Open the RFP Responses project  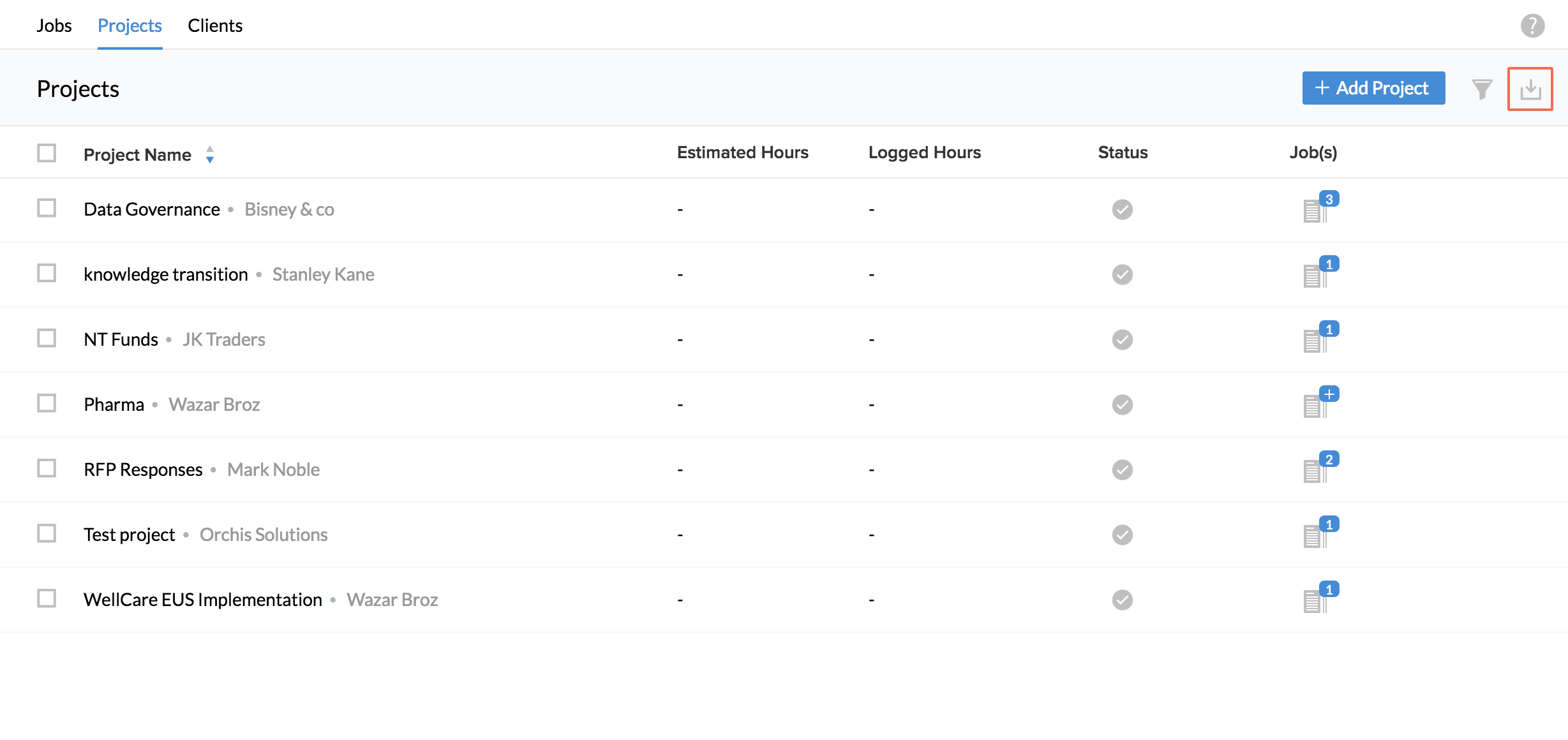pyautogui.click(x=143, y=470)
